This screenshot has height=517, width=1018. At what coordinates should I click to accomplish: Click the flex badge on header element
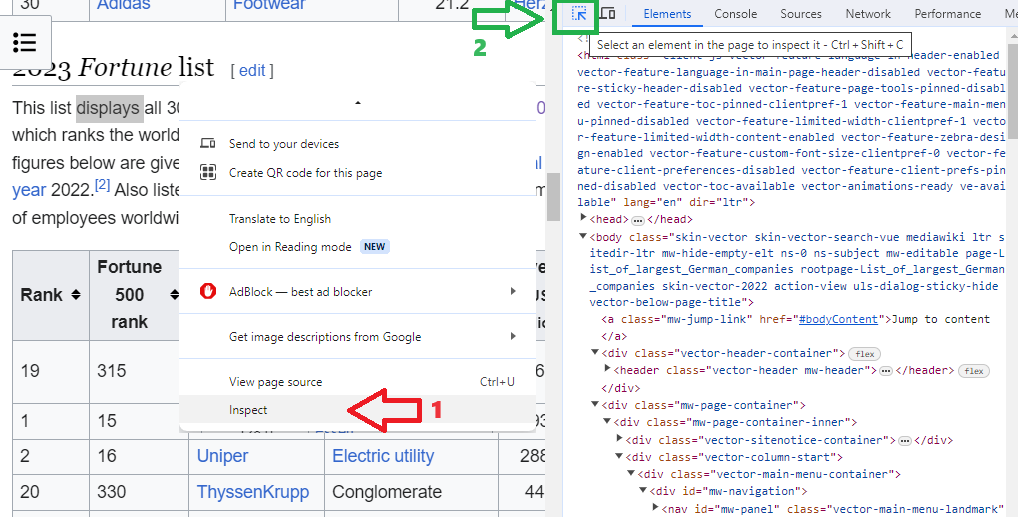pos(974,371)
